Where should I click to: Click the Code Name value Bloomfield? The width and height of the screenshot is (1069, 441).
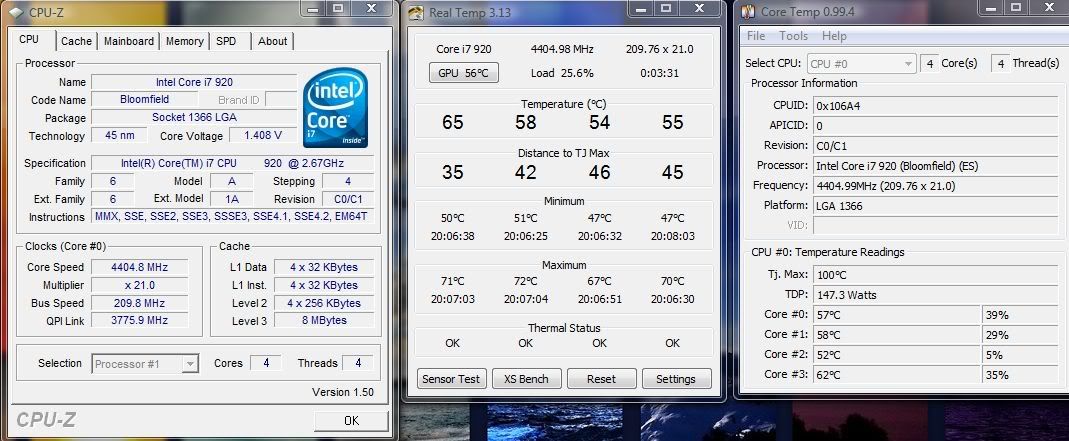(145, 100)
